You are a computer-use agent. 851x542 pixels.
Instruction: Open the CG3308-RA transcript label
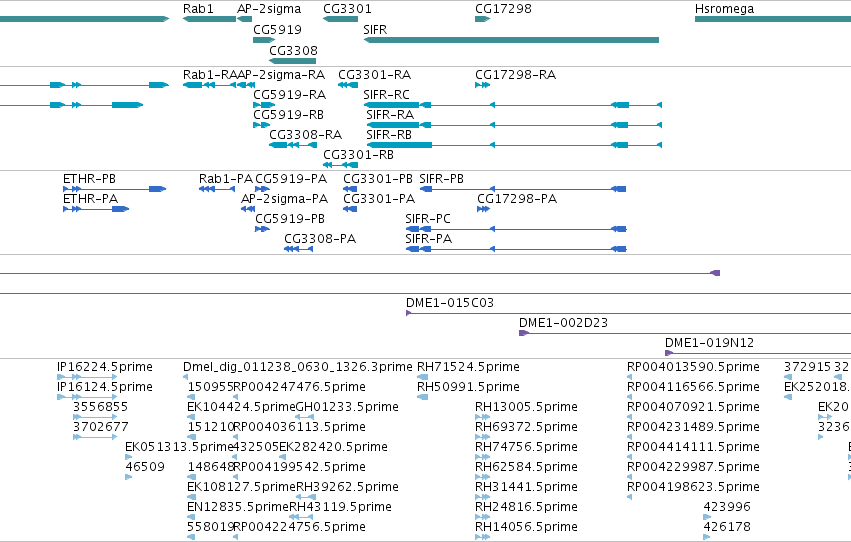pyautogui.click(x=306, y=135)
